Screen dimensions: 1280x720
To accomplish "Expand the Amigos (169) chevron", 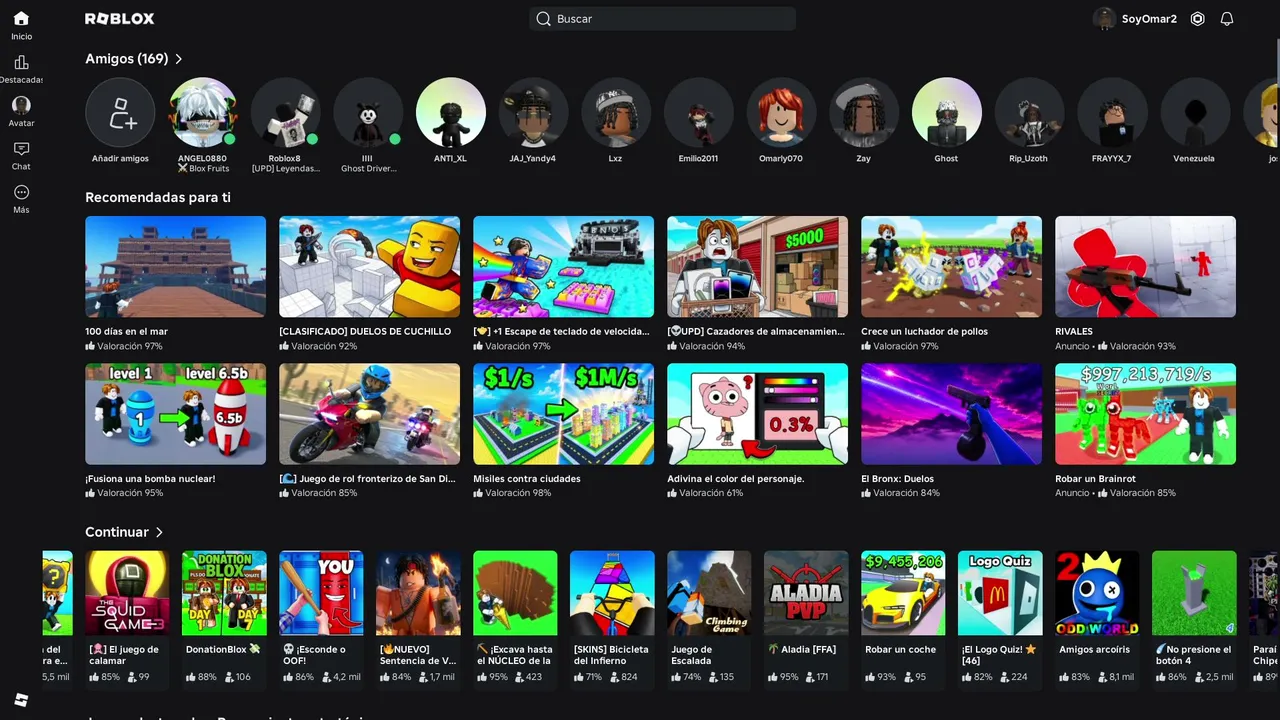I will [179, 59].
